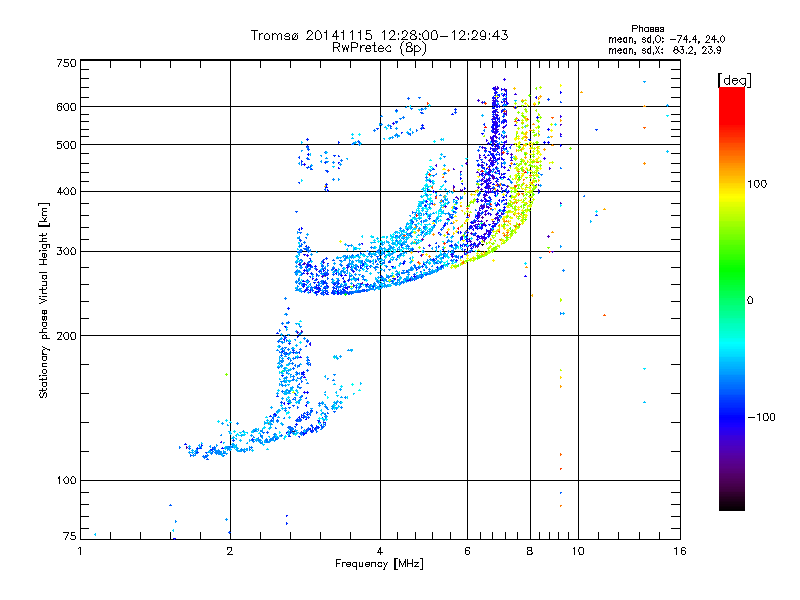Click the '6' x-axis tick label
Image resolution: width=800 pixels, height=600 pixels.
click(467, 551)
